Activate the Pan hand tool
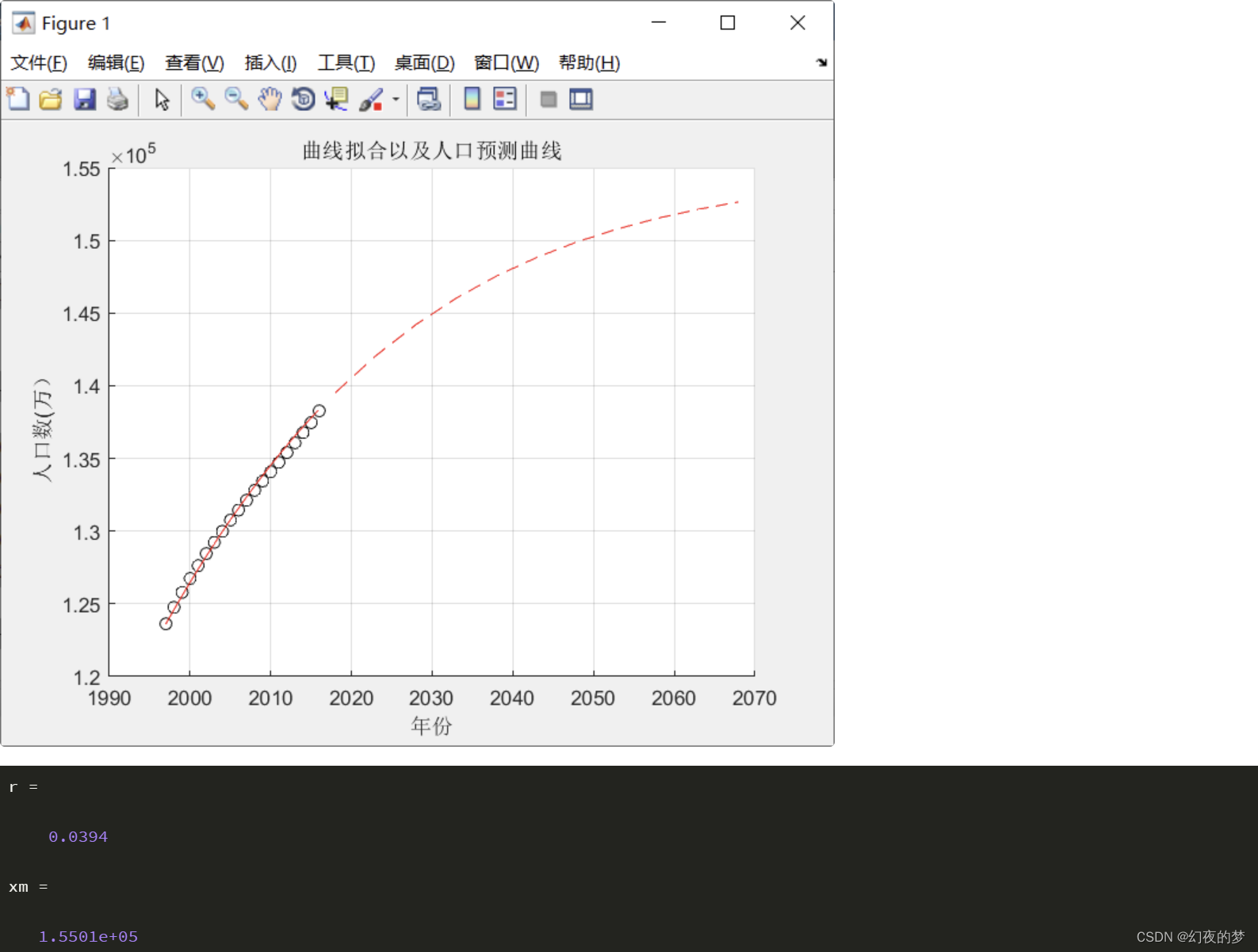1258x952 pixels. [x=270, y=99]
